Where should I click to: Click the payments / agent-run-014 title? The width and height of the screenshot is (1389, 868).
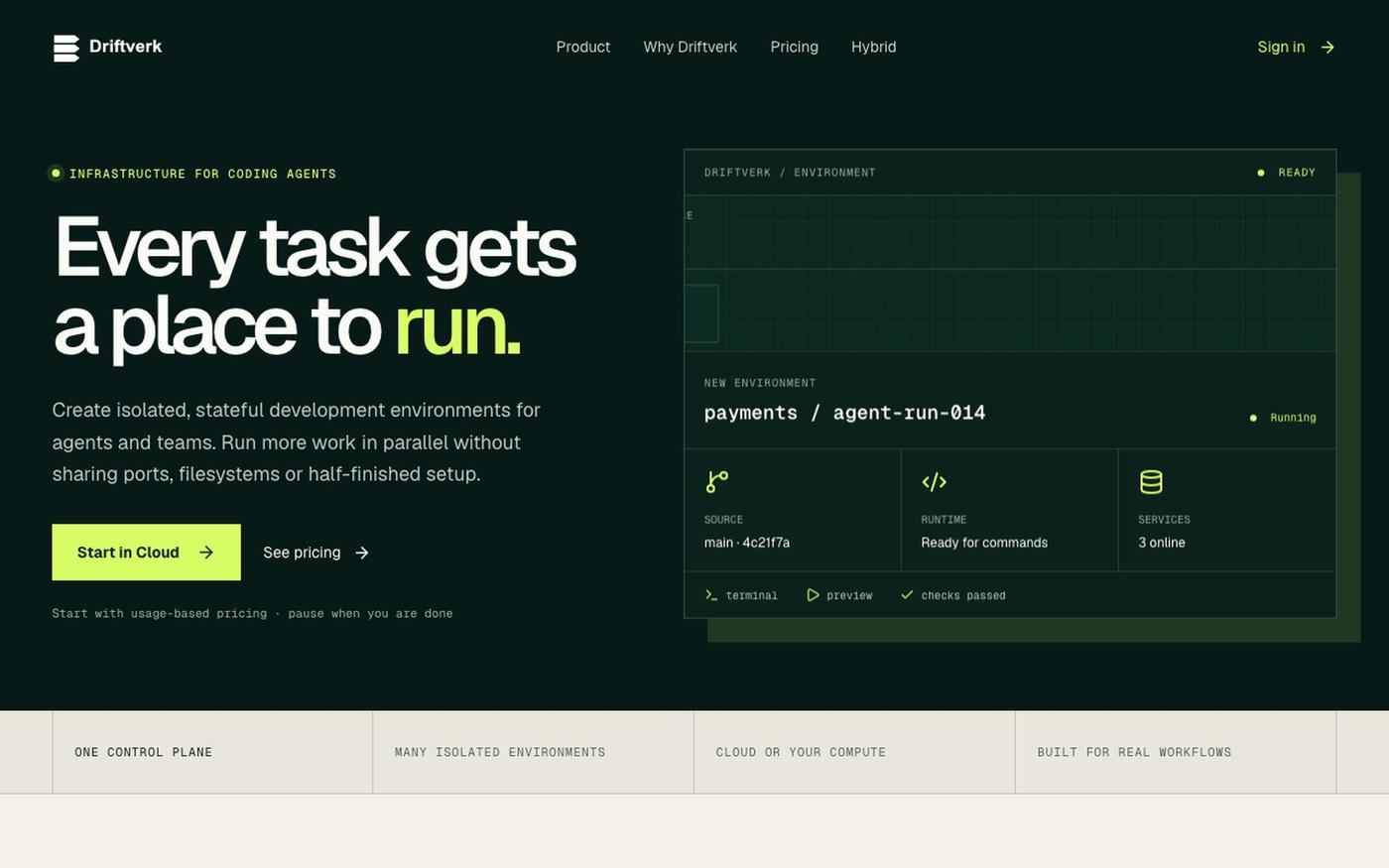click(844, 413)
